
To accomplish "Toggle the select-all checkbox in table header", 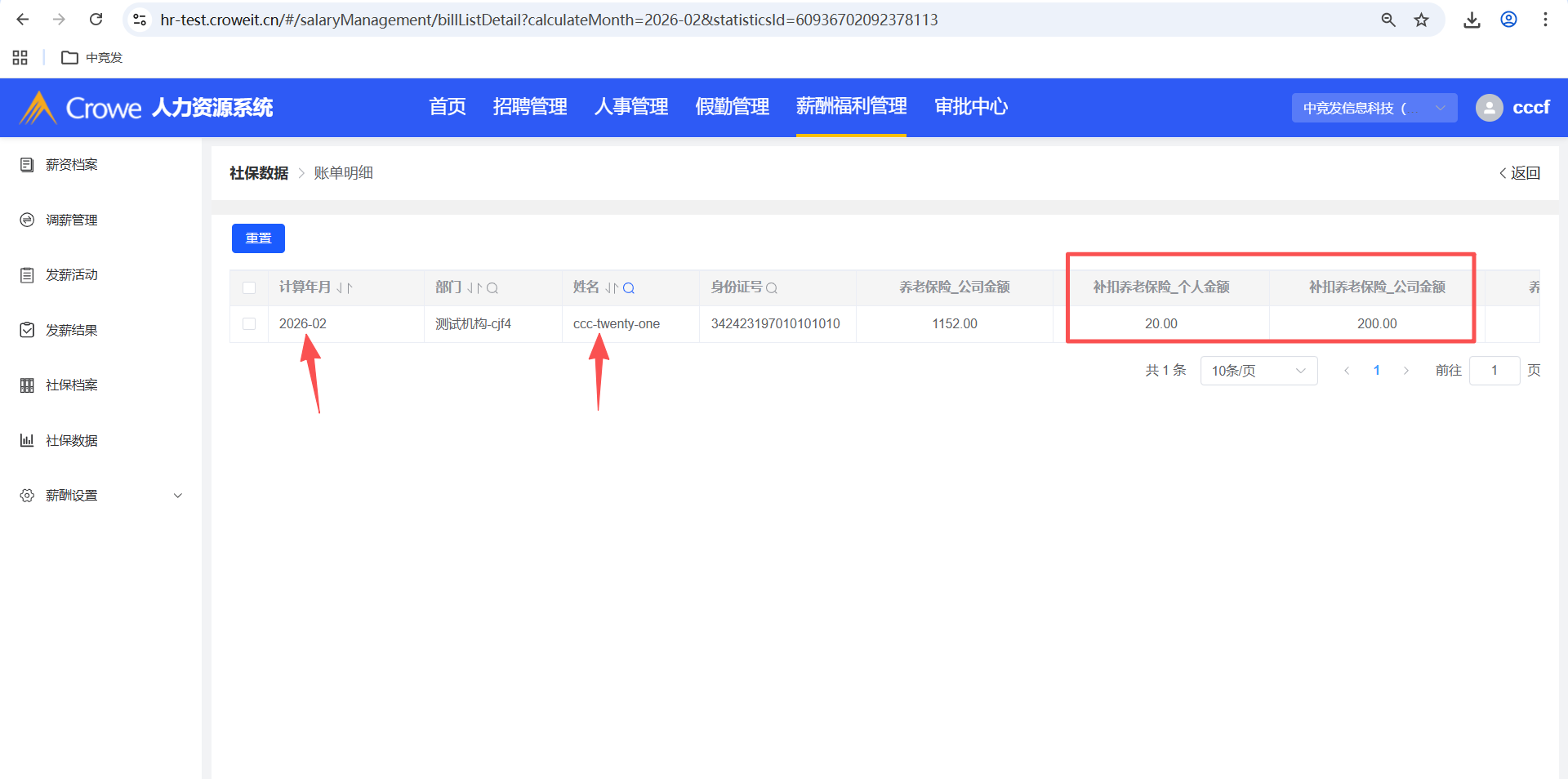I will pyautogui.click(x=249, y=288).
